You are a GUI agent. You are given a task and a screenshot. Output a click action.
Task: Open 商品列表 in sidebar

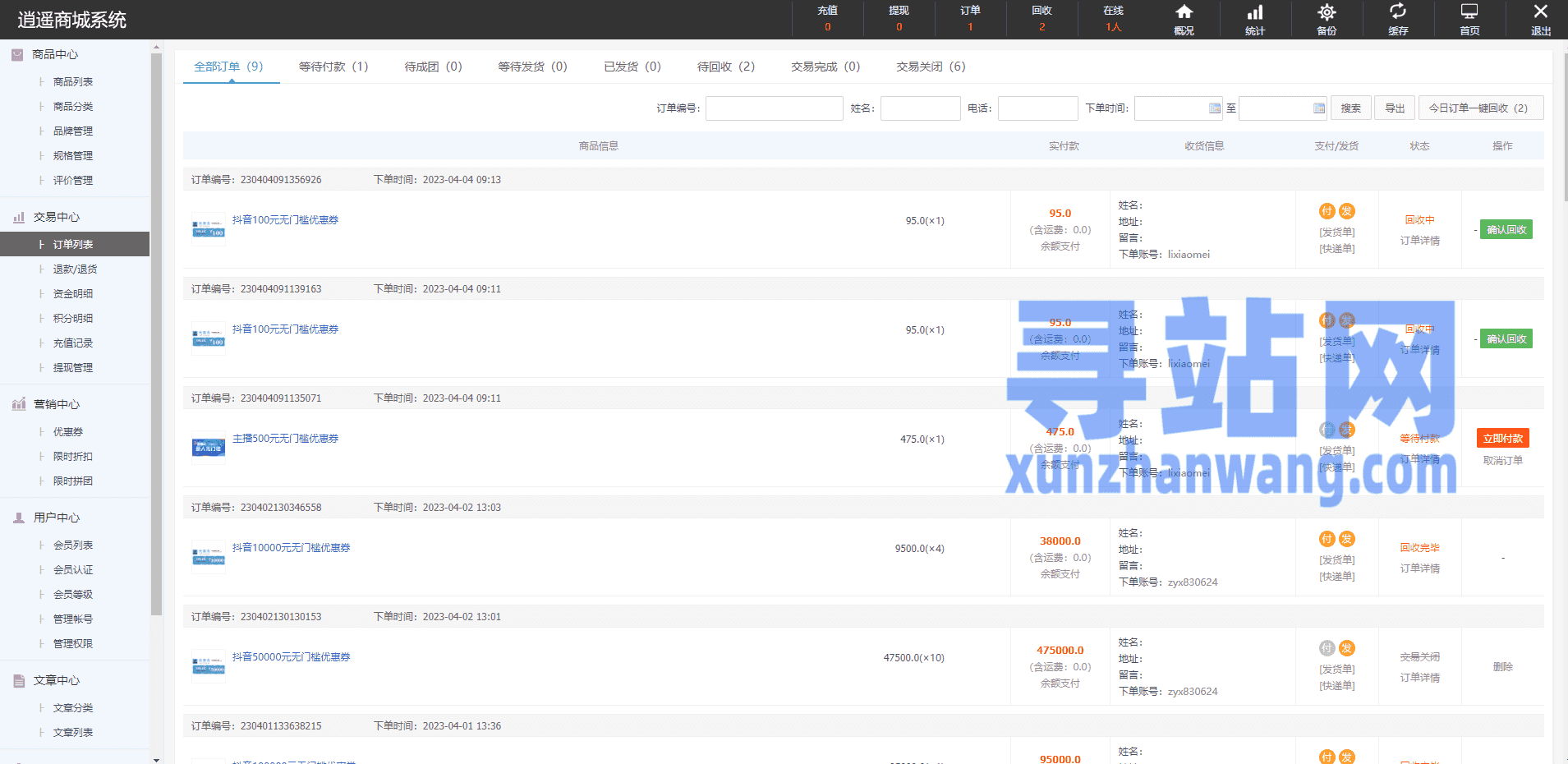click(x=73, y=82)
